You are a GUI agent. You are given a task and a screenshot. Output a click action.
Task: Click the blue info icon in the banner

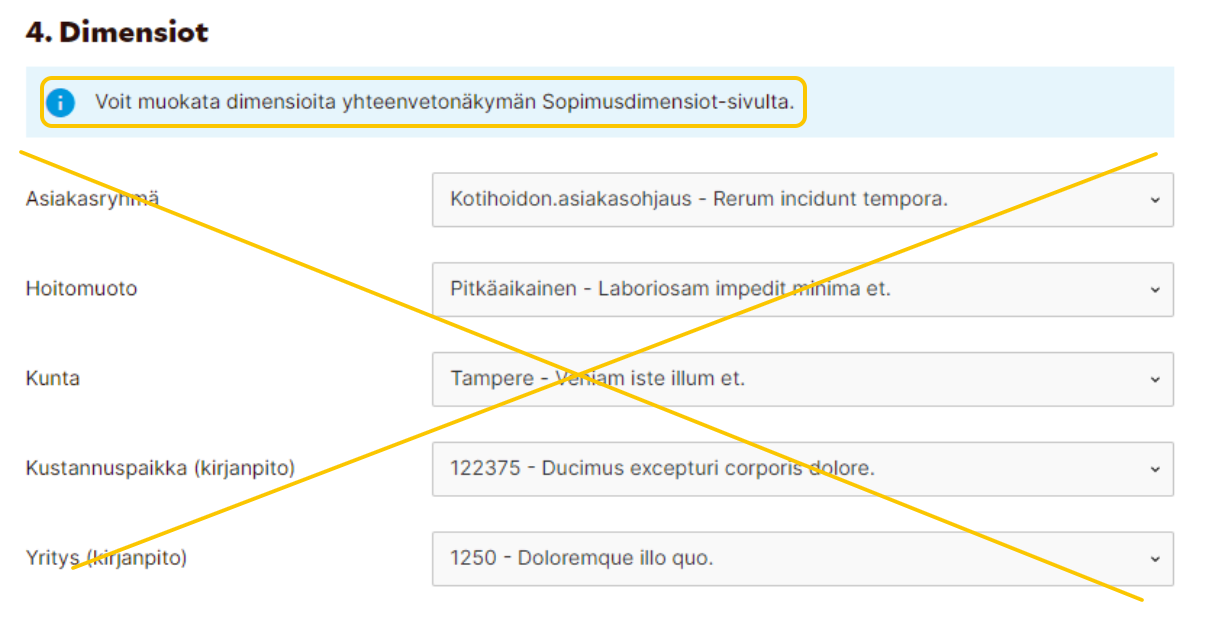tap(61, 102)
